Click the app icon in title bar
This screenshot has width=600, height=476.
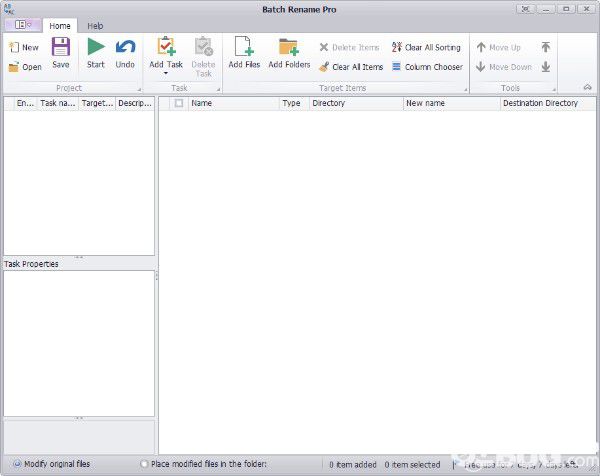(9, 9)
